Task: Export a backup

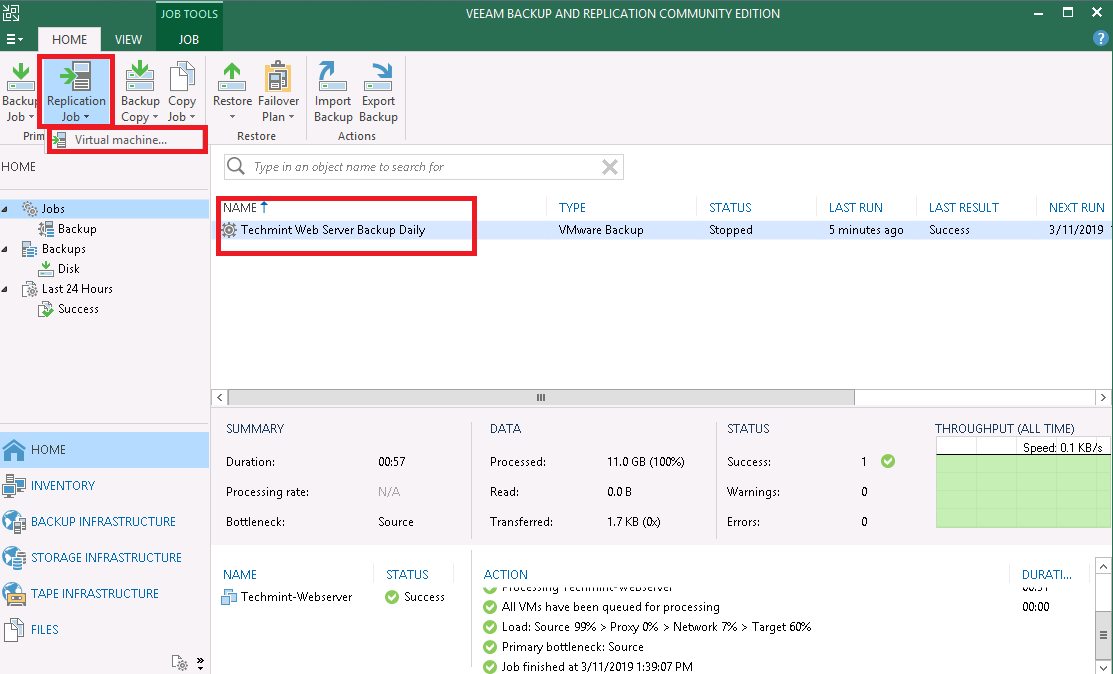Action: [378, 90]
